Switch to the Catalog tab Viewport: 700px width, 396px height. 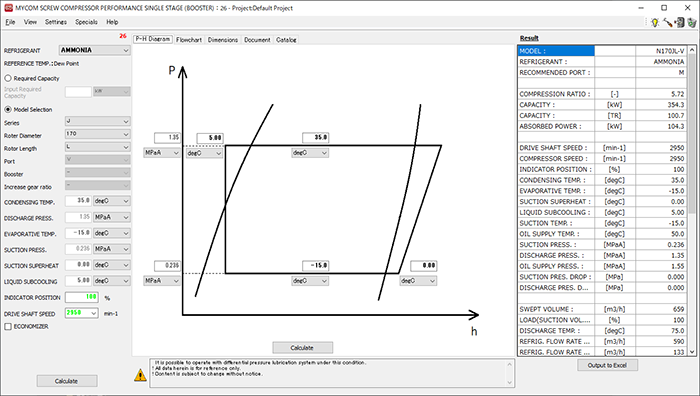[286, 40]
